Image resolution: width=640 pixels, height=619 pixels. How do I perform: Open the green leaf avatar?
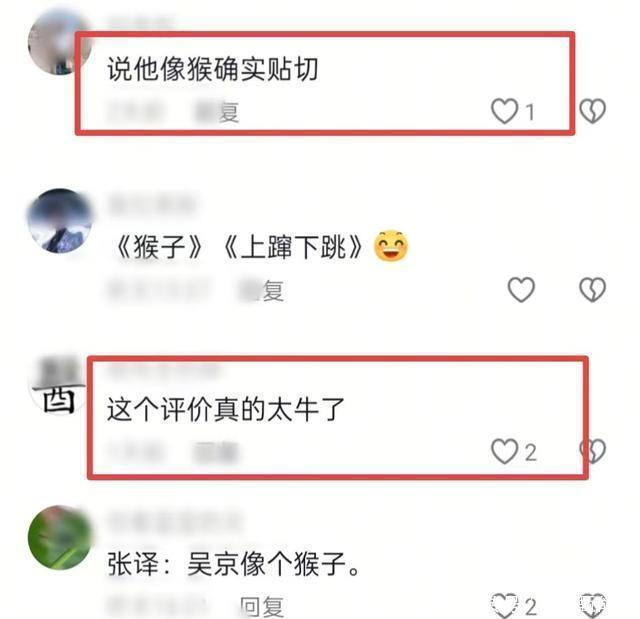[x=60, y=537]
